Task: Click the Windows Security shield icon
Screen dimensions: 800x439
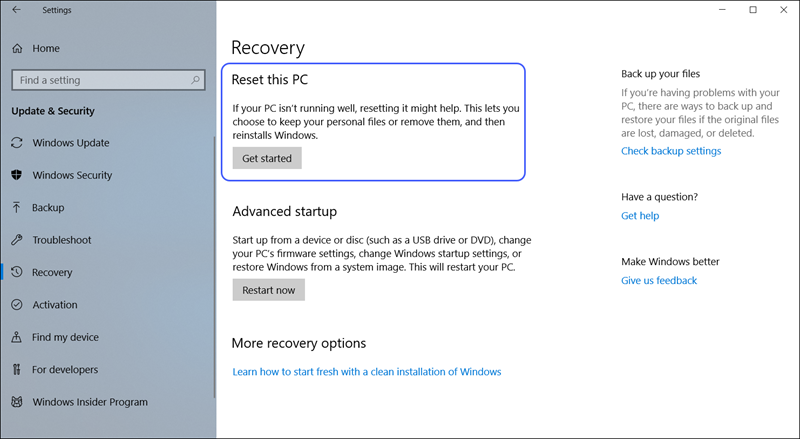Action: click(17, 175)
